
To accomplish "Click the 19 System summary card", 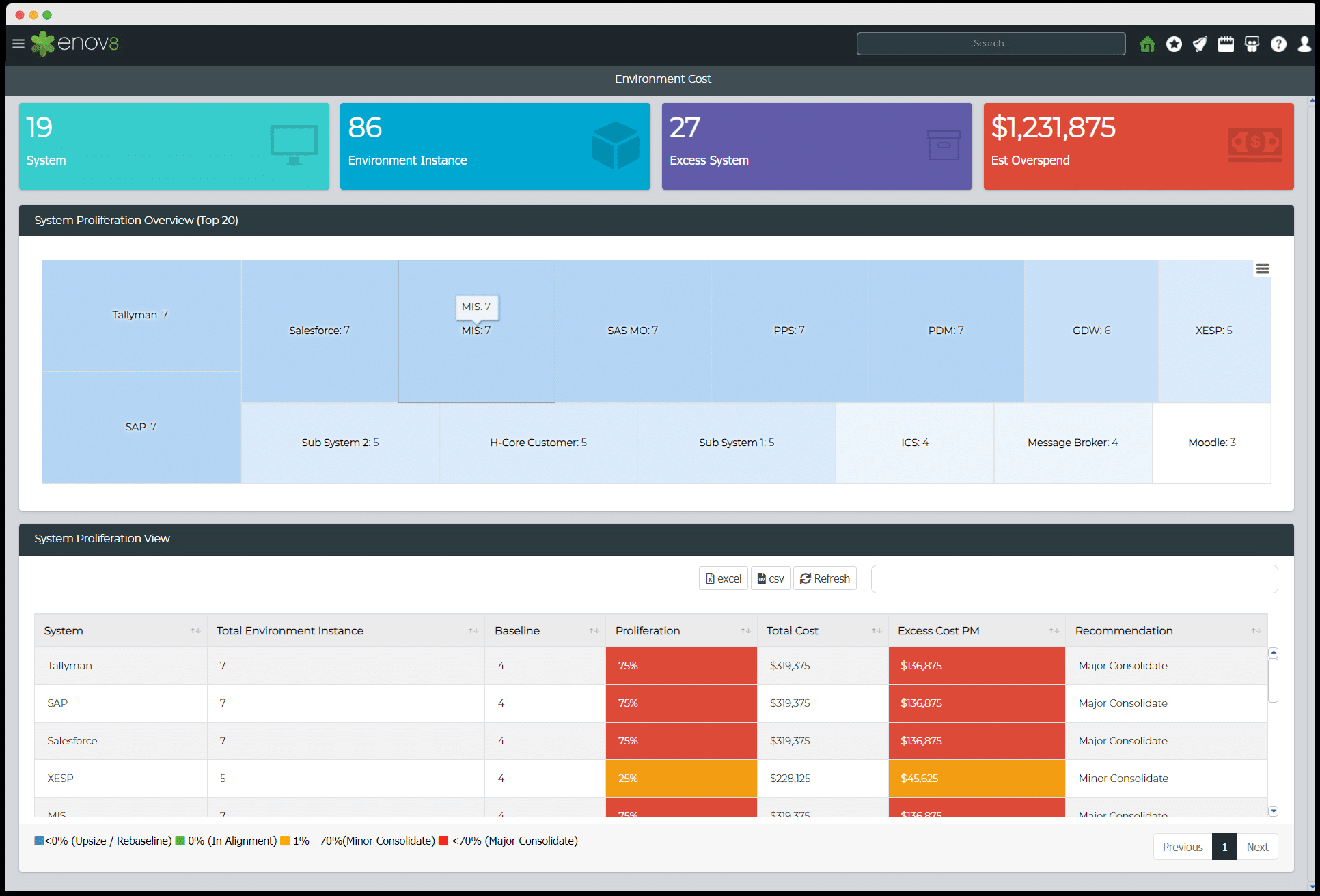I will (174, 146).
